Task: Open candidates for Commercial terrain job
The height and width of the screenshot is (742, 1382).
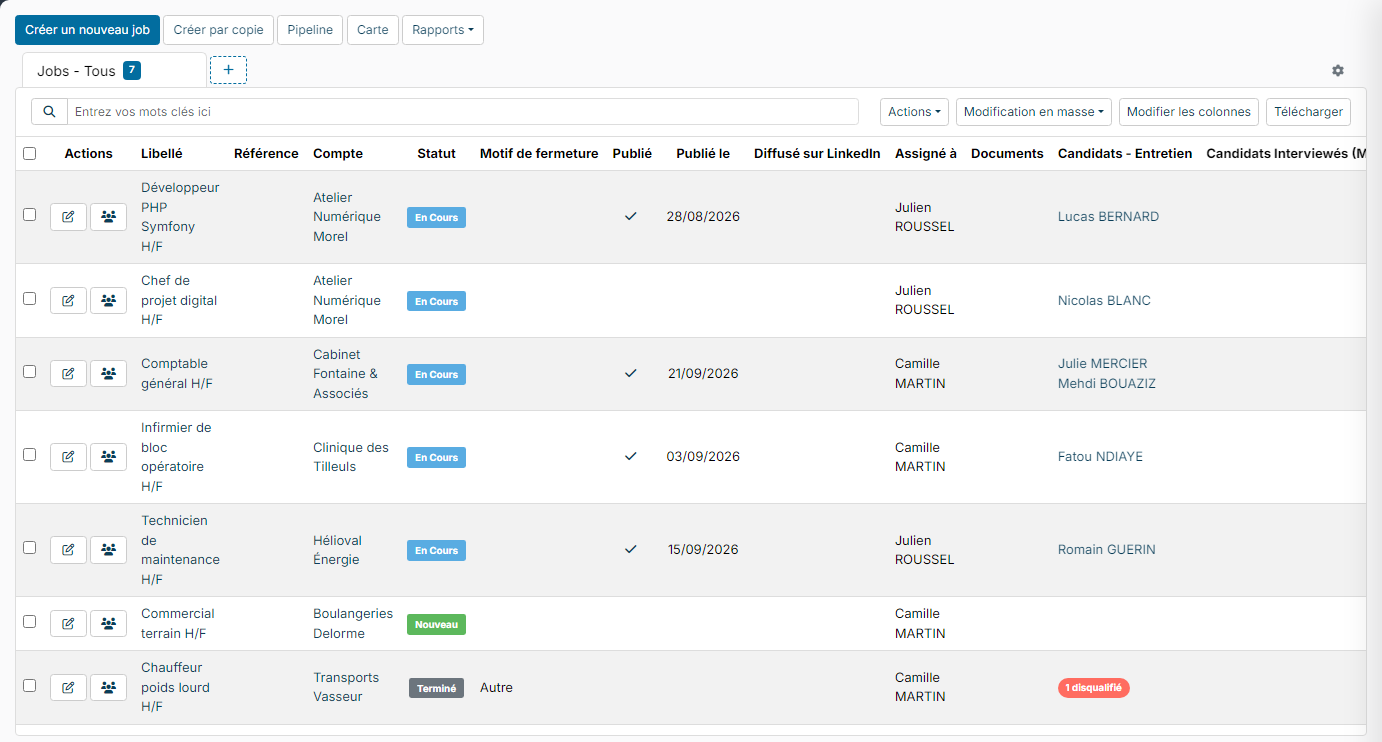Action: point(108,623)
